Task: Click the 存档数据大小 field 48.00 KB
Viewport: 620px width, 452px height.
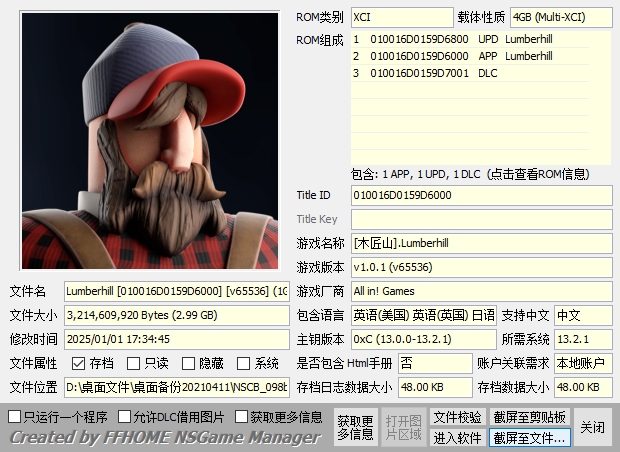Action: (583, 387)
